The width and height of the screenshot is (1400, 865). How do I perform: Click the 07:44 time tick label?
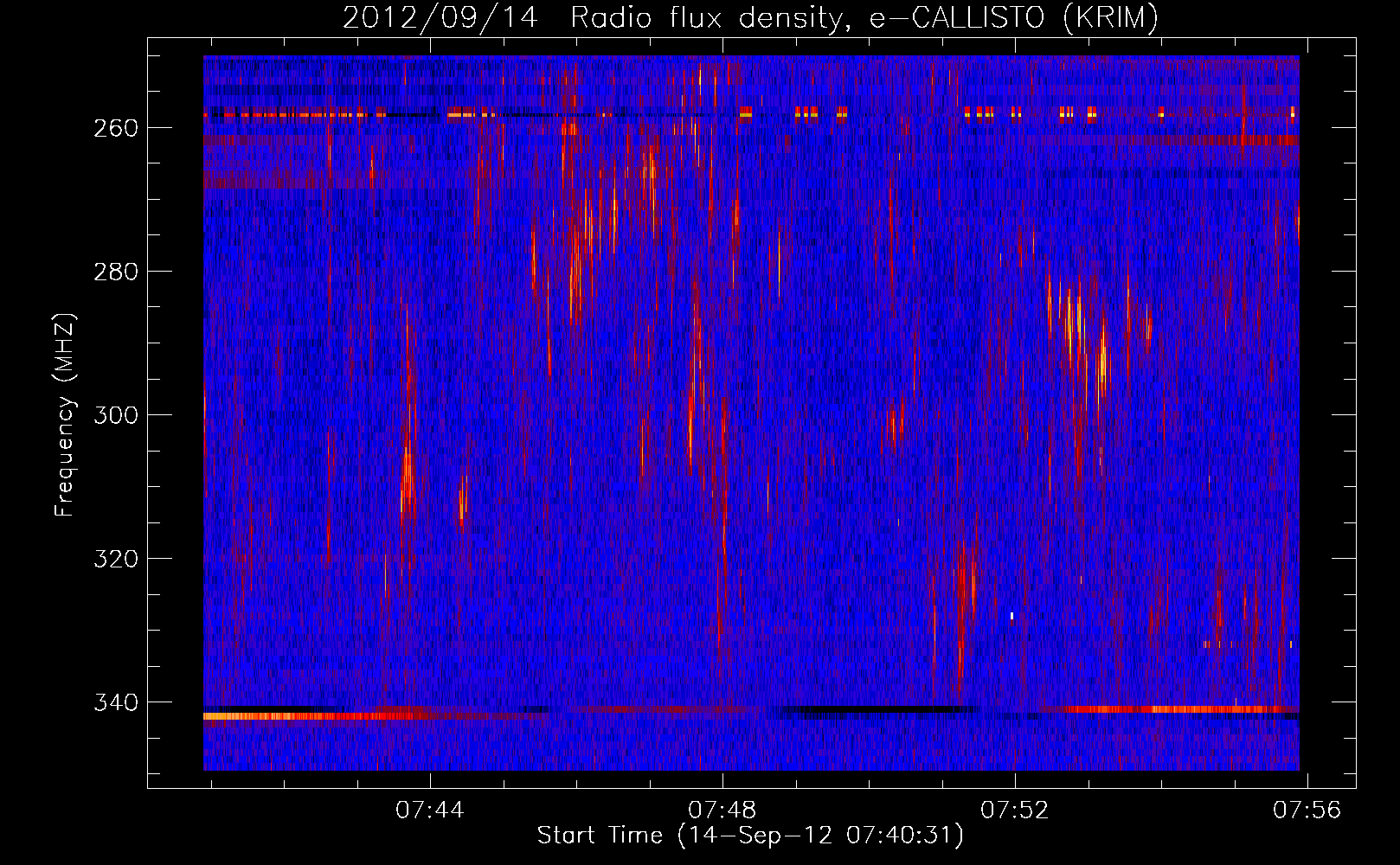tap(430, 811)
